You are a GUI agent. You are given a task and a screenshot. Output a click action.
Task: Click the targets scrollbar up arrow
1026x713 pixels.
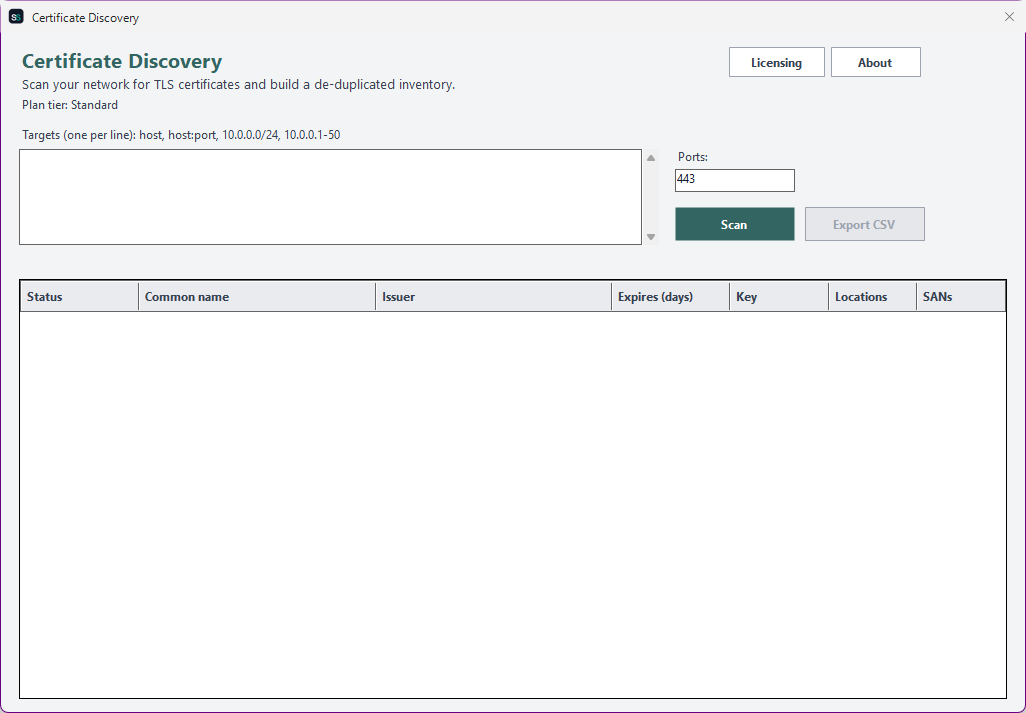point(651,158)
